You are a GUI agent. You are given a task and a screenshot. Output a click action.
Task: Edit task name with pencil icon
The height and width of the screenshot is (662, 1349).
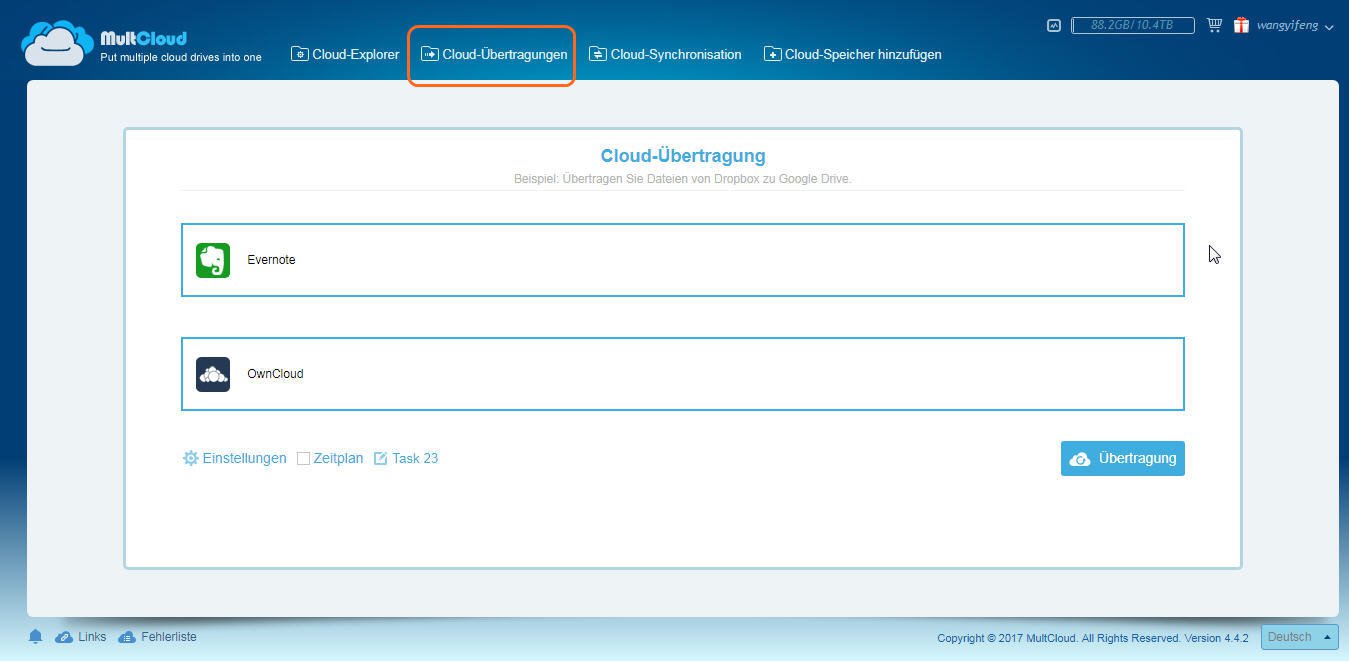point(380,458)
